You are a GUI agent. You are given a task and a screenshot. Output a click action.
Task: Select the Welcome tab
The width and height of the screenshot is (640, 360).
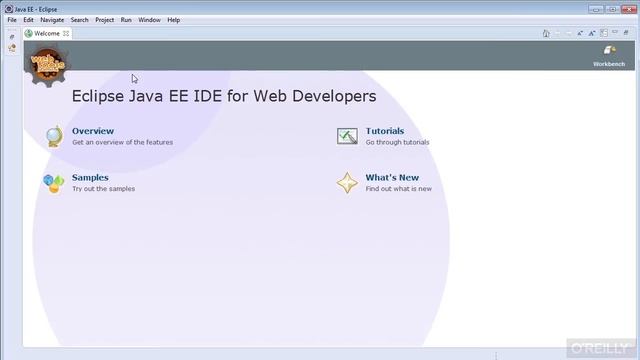pos(47,33)
